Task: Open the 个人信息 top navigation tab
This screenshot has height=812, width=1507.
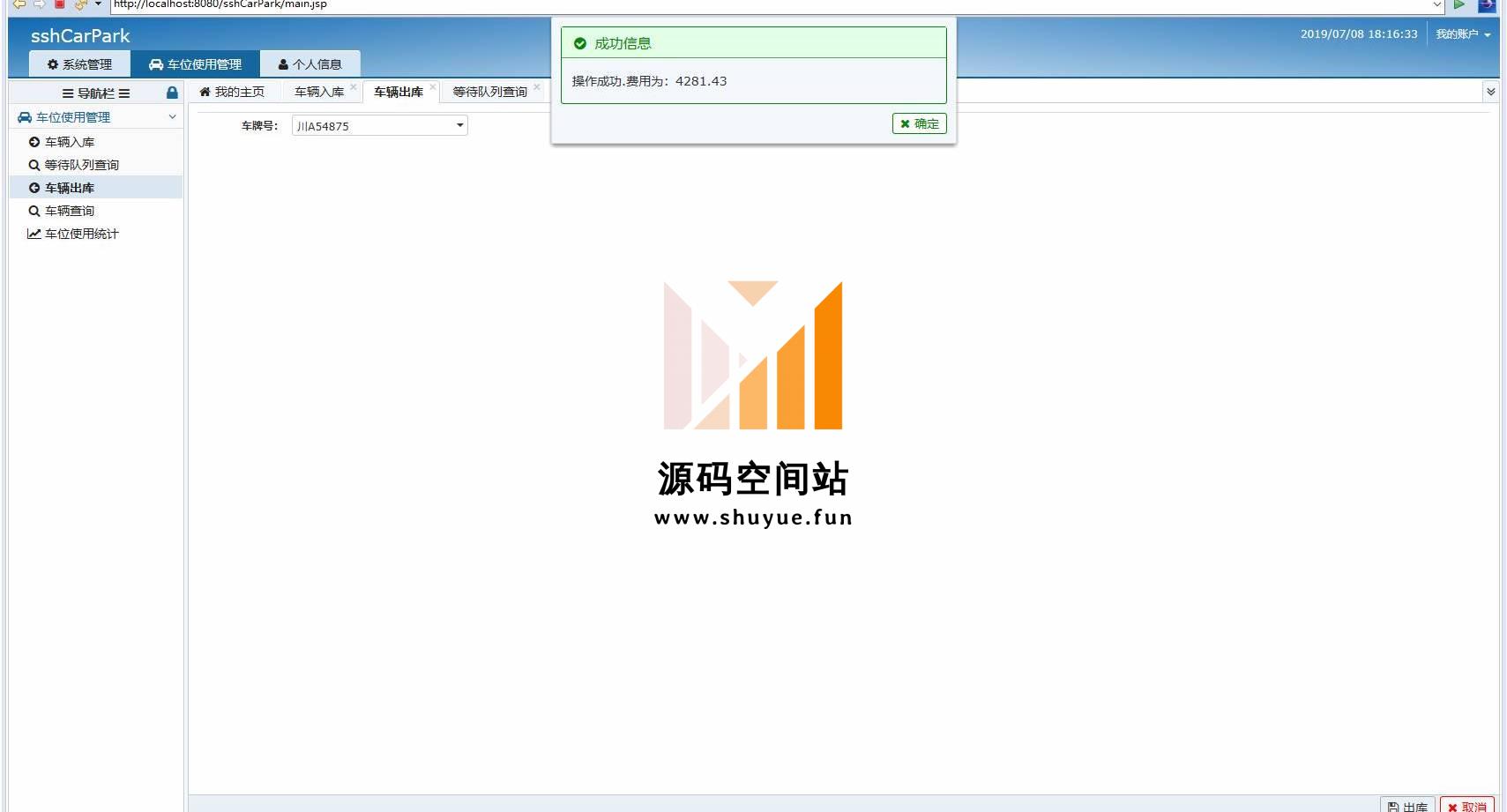Action: (x=310, y=64)
